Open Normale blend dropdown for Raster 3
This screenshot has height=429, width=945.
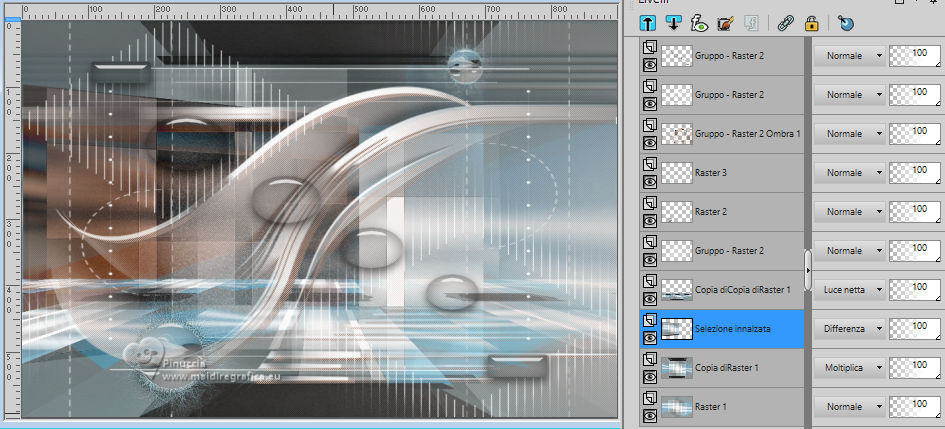pos(849,173)
